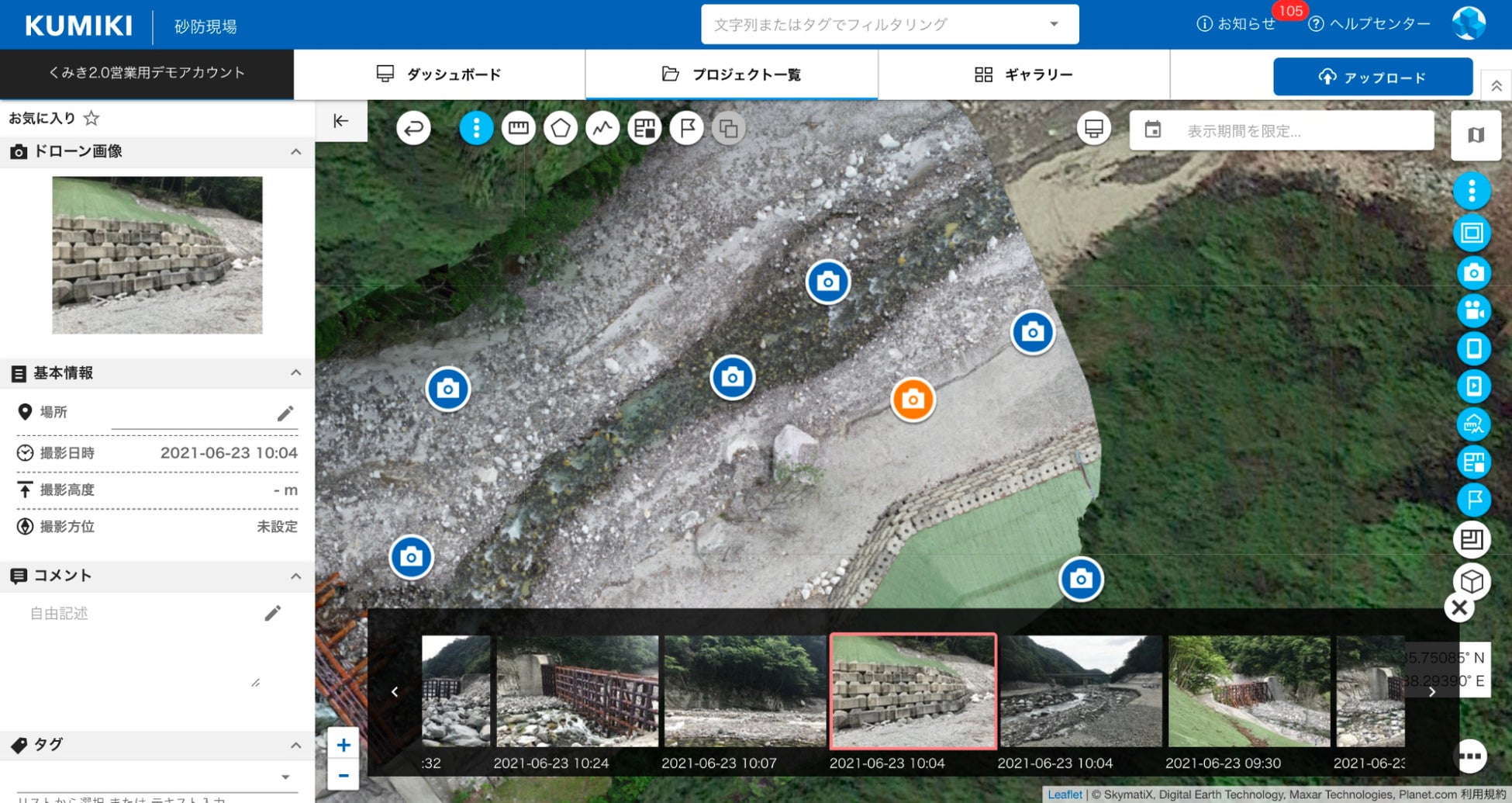This screenshot has height=803, width=1512.
Task: Collapse the 基本情報 section
Action: coord(295,373)
